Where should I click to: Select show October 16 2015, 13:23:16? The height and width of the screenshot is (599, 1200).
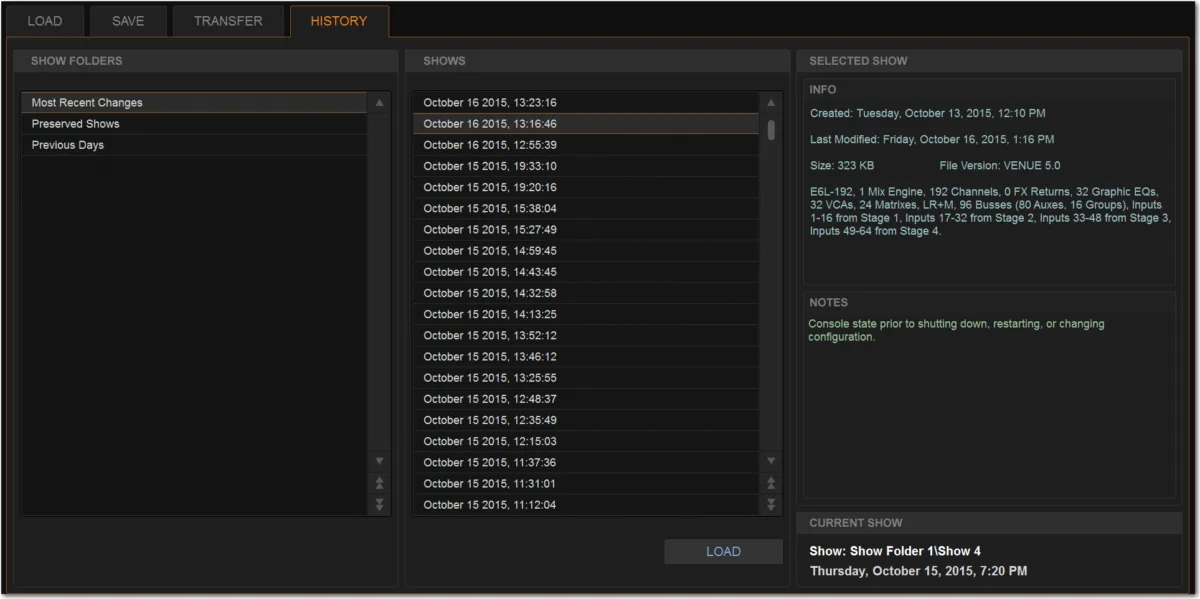click(x=586, y=103)
